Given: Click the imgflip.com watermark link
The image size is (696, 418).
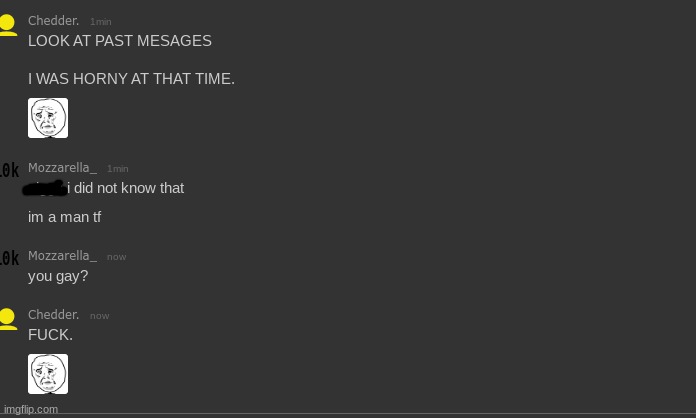Looking at the screenshot, I should click(31, 409).
